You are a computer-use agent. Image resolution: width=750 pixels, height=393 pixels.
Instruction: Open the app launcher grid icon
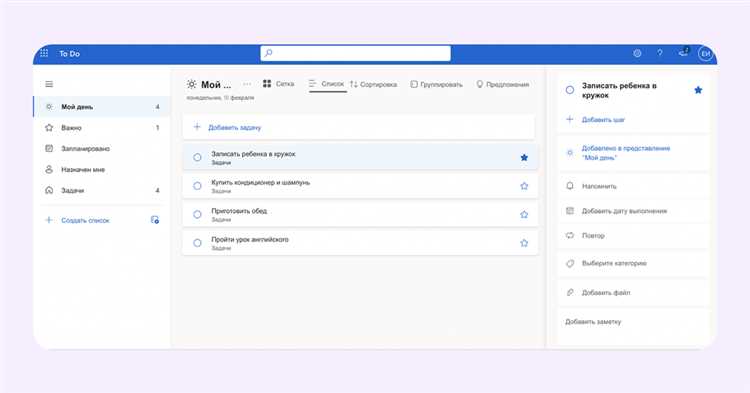click(x=44, y=53)
